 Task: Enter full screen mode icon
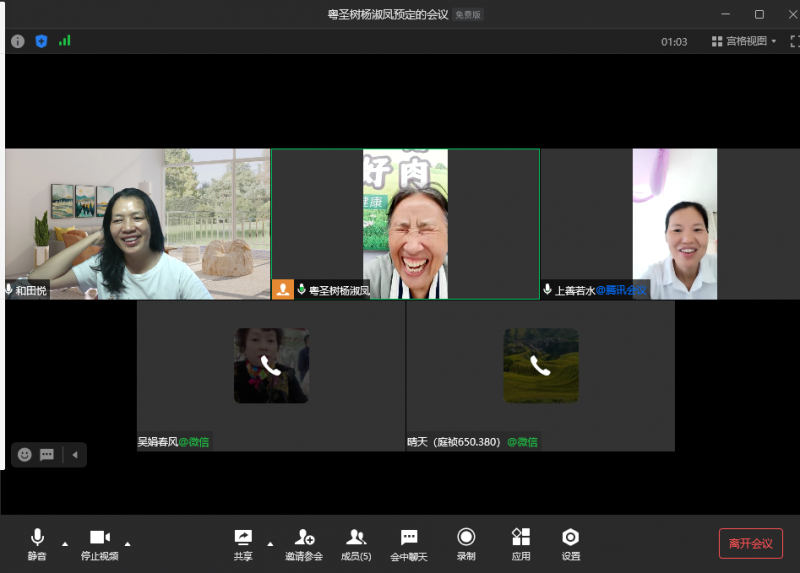[794, 41]
